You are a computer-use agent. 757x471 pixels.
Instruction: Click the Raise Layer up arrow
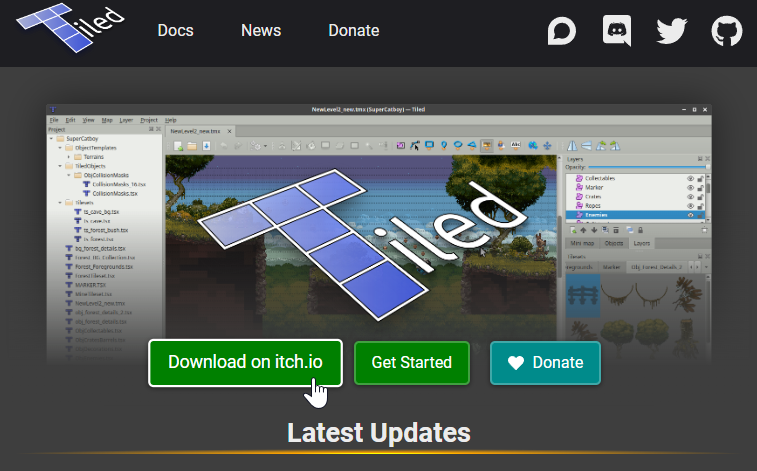pyautogui.click(x=583, y=230)
